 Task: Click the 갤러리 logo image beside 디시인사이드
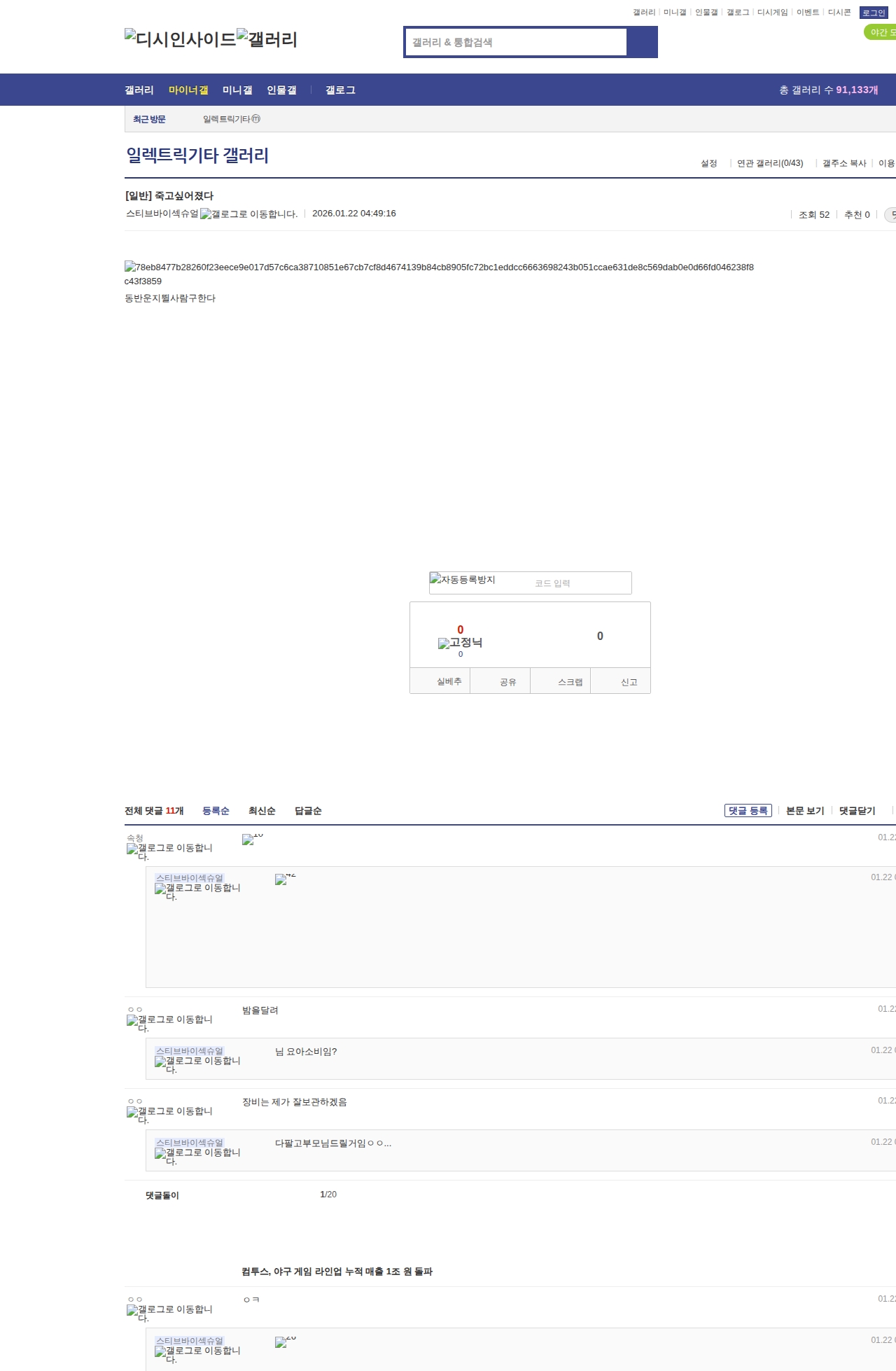[267, 39]
